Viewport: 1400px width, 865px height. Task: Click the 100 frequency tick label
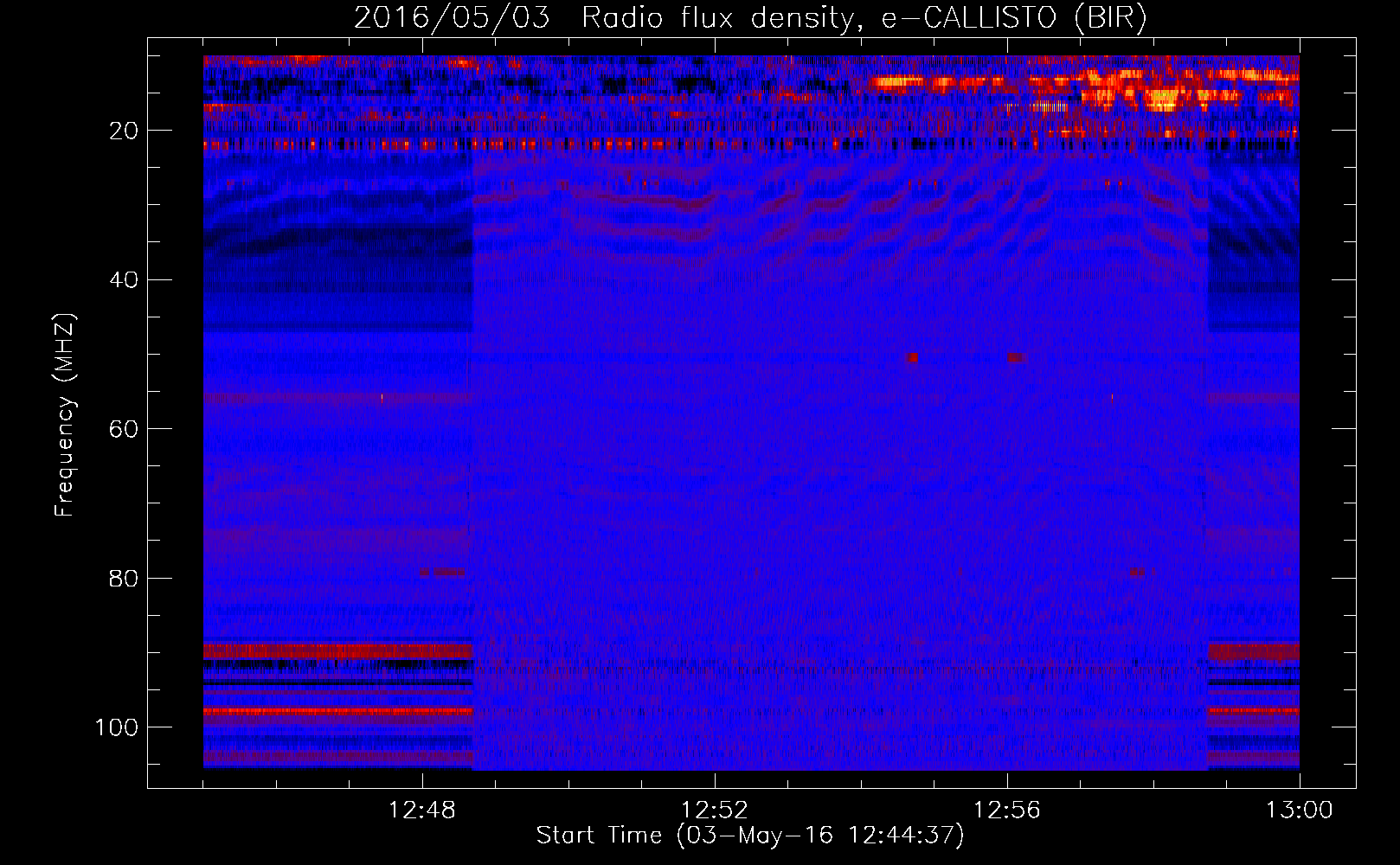pyautogui.click(x=117, y=727)
